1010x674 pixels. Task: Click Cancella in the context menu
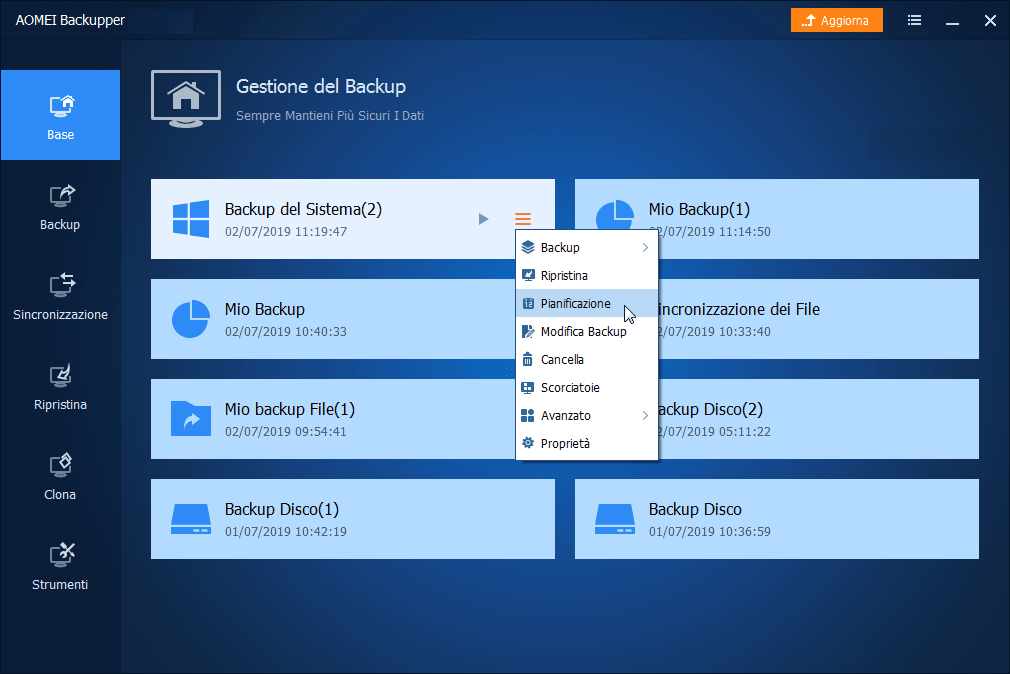(562, 359)
